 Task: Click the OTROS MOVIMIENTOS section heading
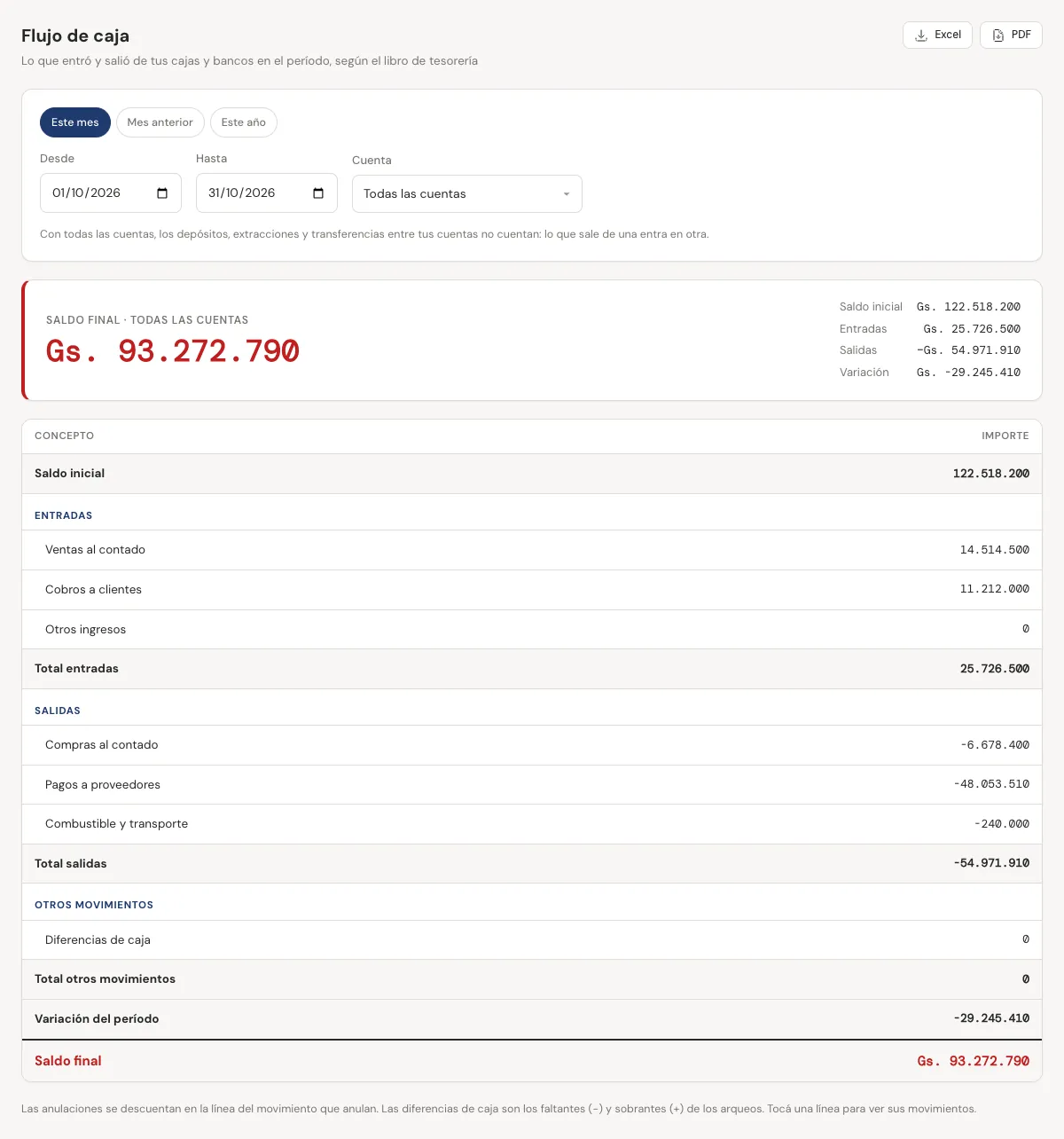[94, 905]
